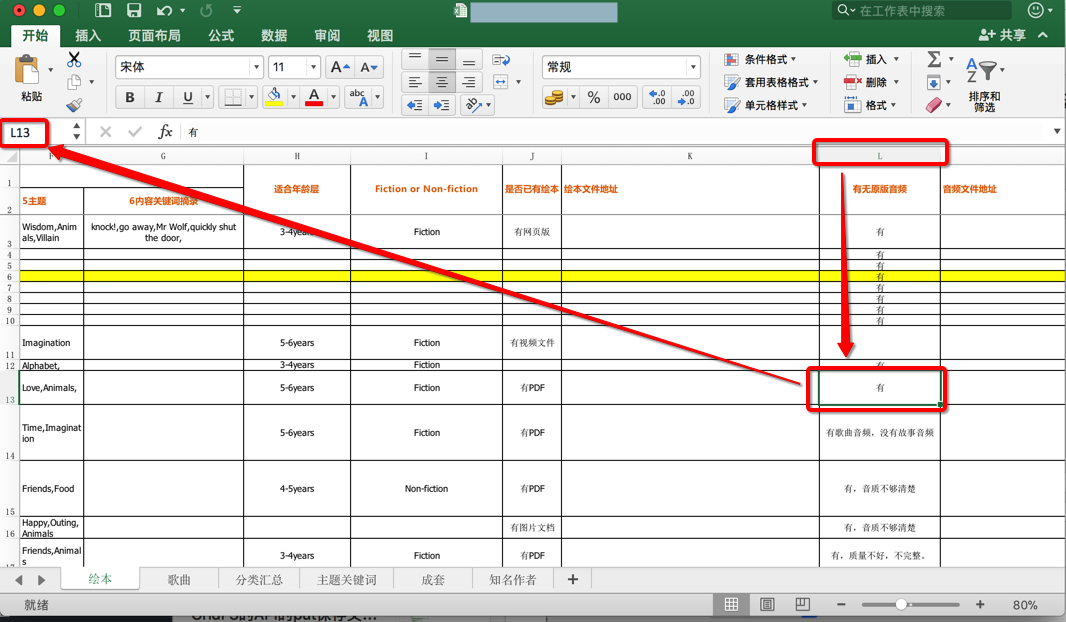Expand the number format 常规 dropdown

coord(693,67)
